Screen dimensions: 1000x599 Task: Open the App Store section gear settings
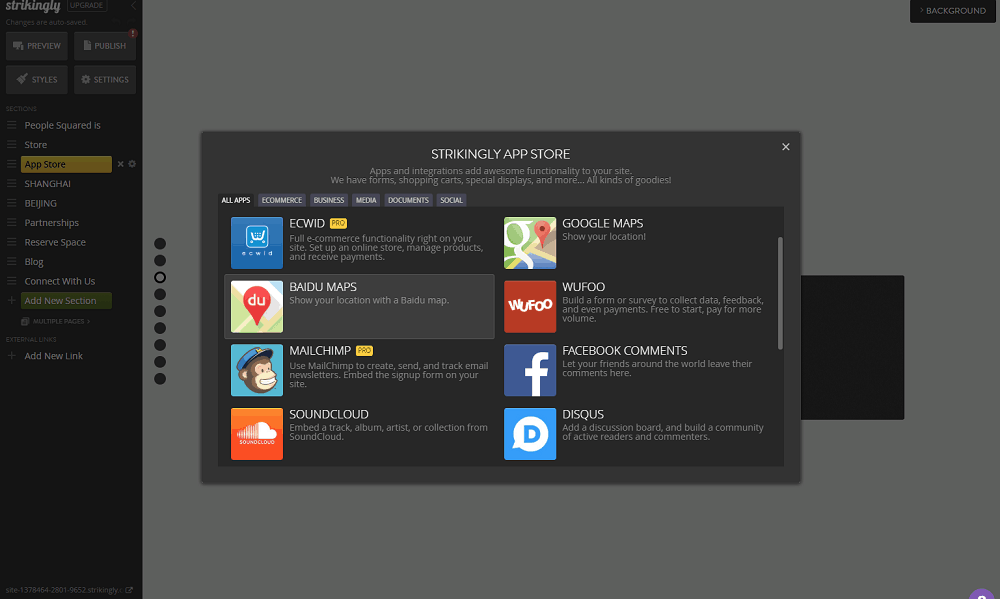(x=132, y=164)
